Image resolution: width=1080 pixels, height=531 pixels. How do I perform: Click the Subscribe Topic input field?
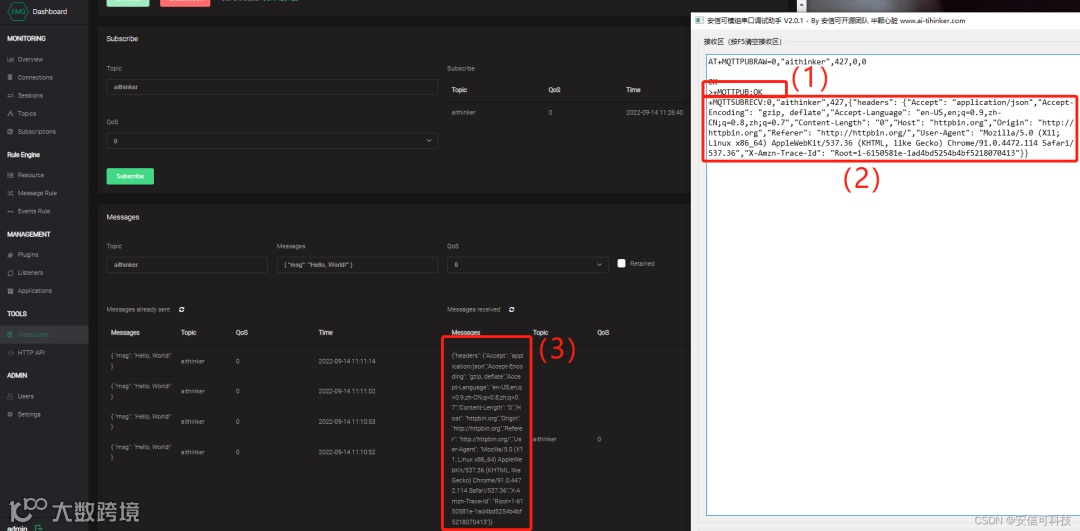click(272, 87)
